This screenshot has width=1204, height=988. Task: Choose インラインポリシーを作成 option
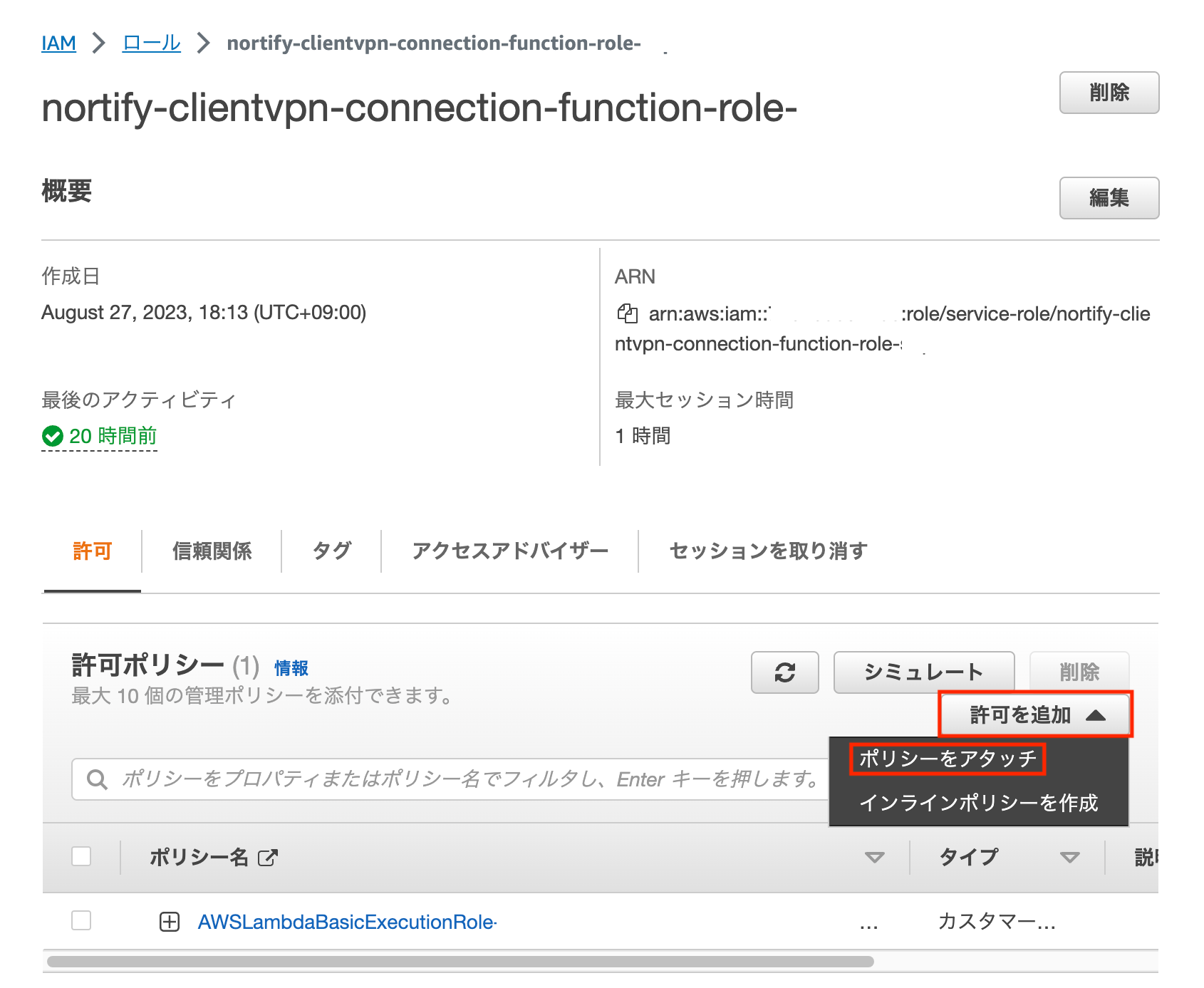click(x=980, y=804)
